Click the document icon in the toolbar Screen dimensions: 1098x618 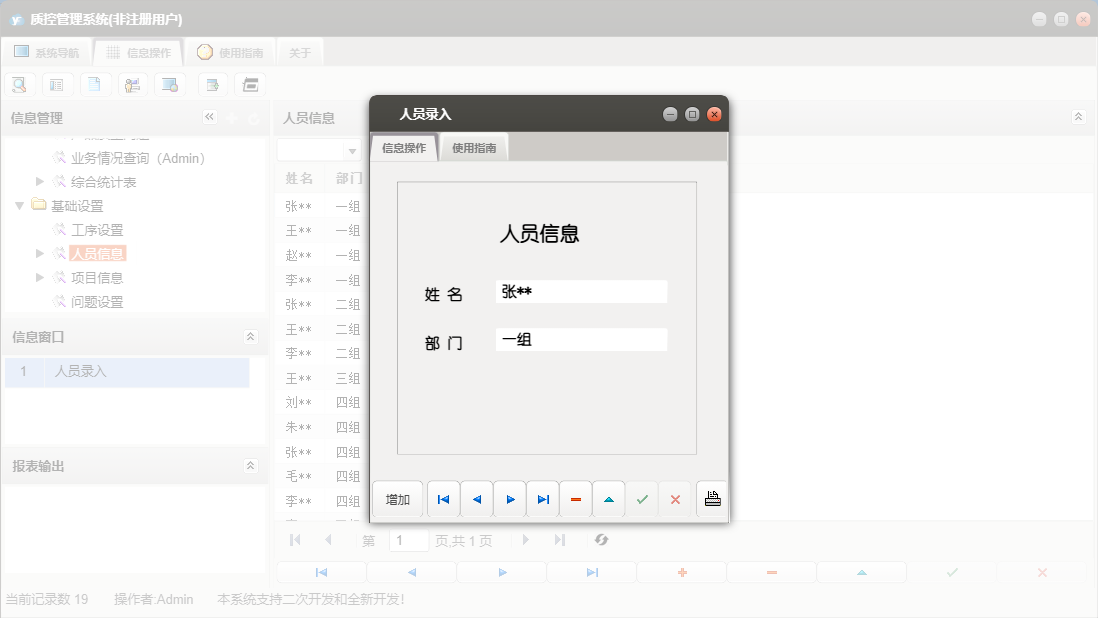click(95, 84)
